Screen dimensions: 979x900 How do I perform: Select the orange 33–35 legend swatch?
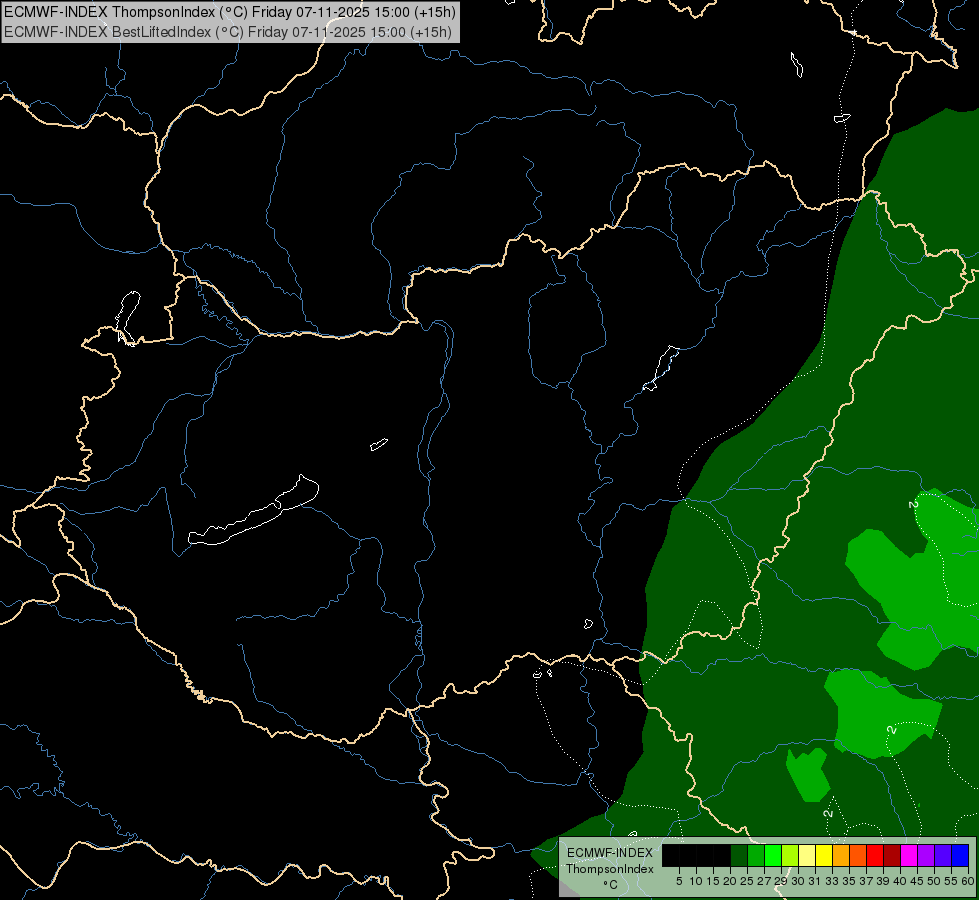[841, 856]
